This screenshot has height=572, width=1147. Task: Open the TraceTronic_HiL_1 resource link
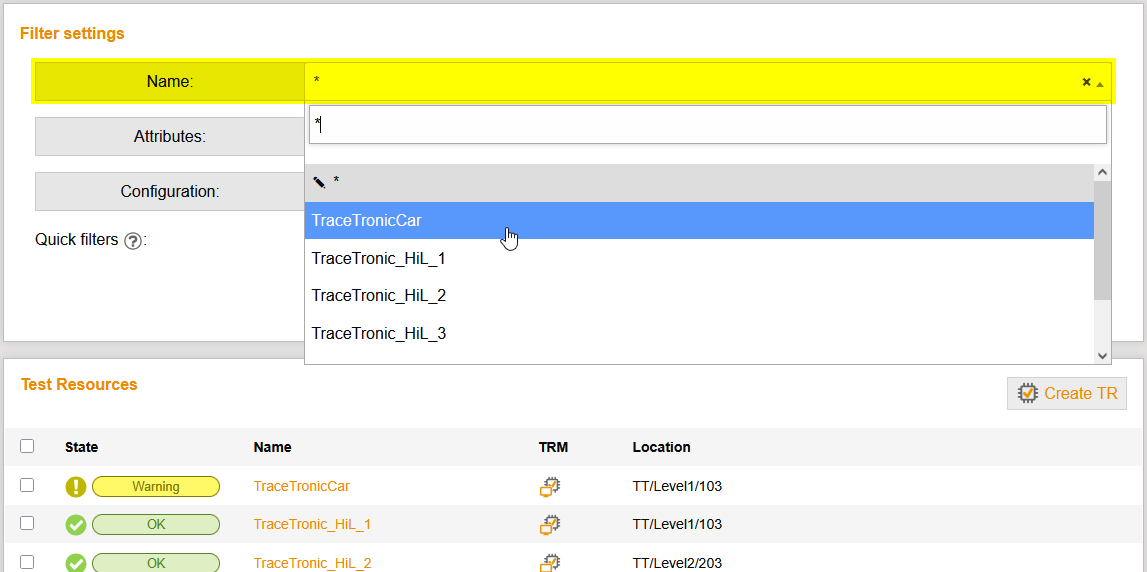(x=312, y=524)
